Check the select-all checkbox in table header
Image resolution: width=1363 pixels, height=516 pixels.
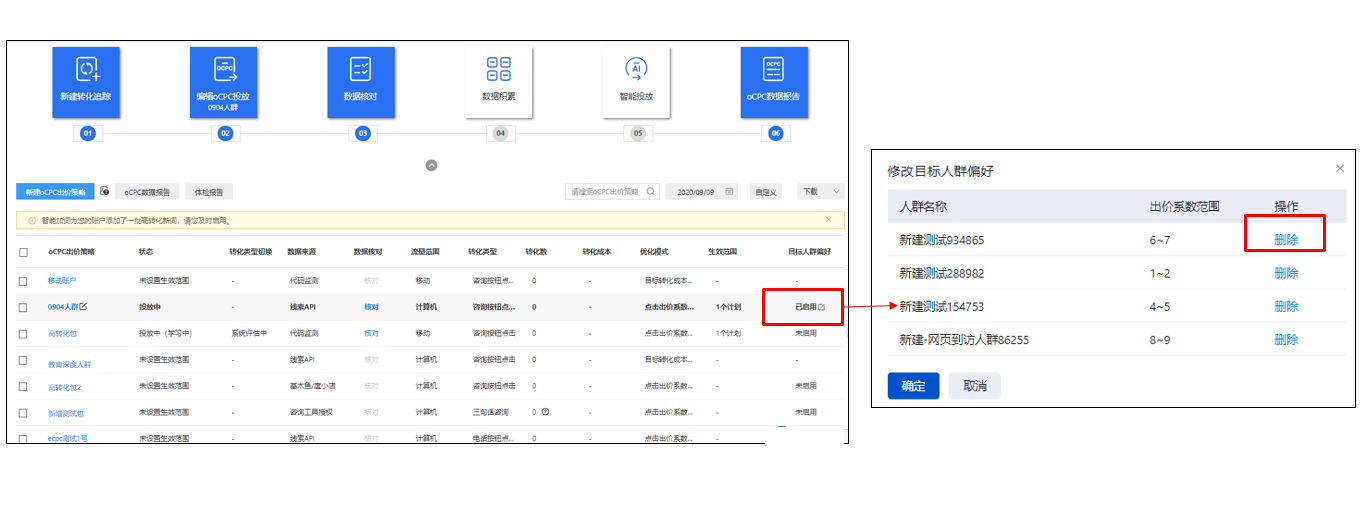(x=24, y=252)
